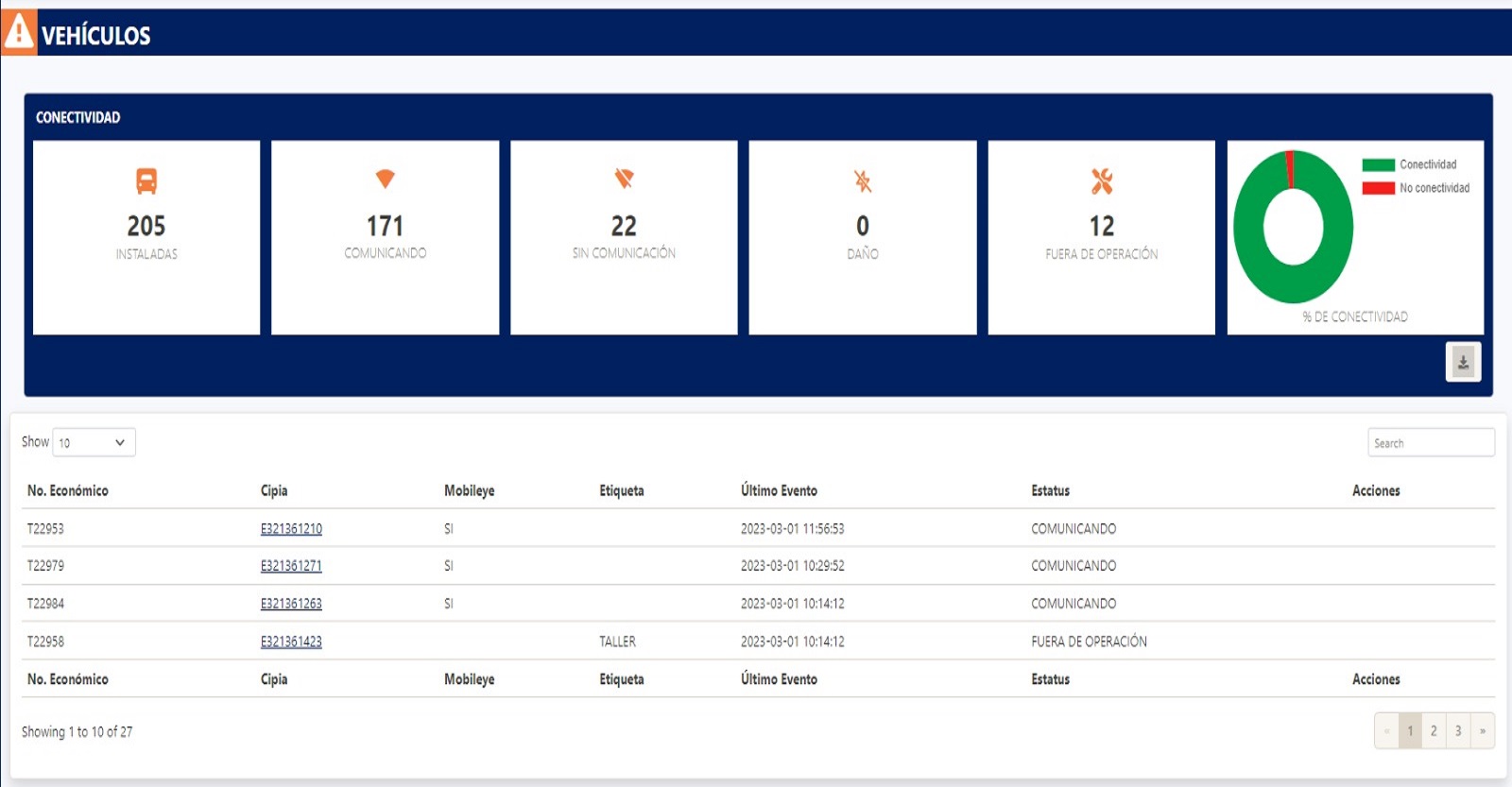Click the damage icon above Daño
The width and height of the screenshot is (1512, 787).
pyautogui.click(x=862, y=180)
